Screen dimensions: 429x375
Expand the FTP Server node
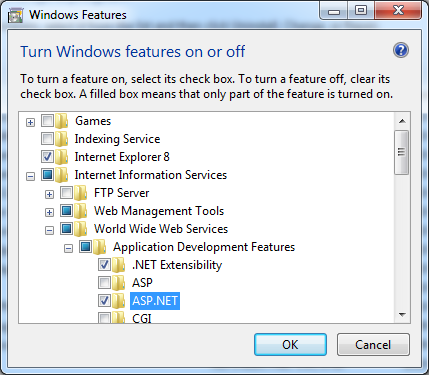point(49,194)
